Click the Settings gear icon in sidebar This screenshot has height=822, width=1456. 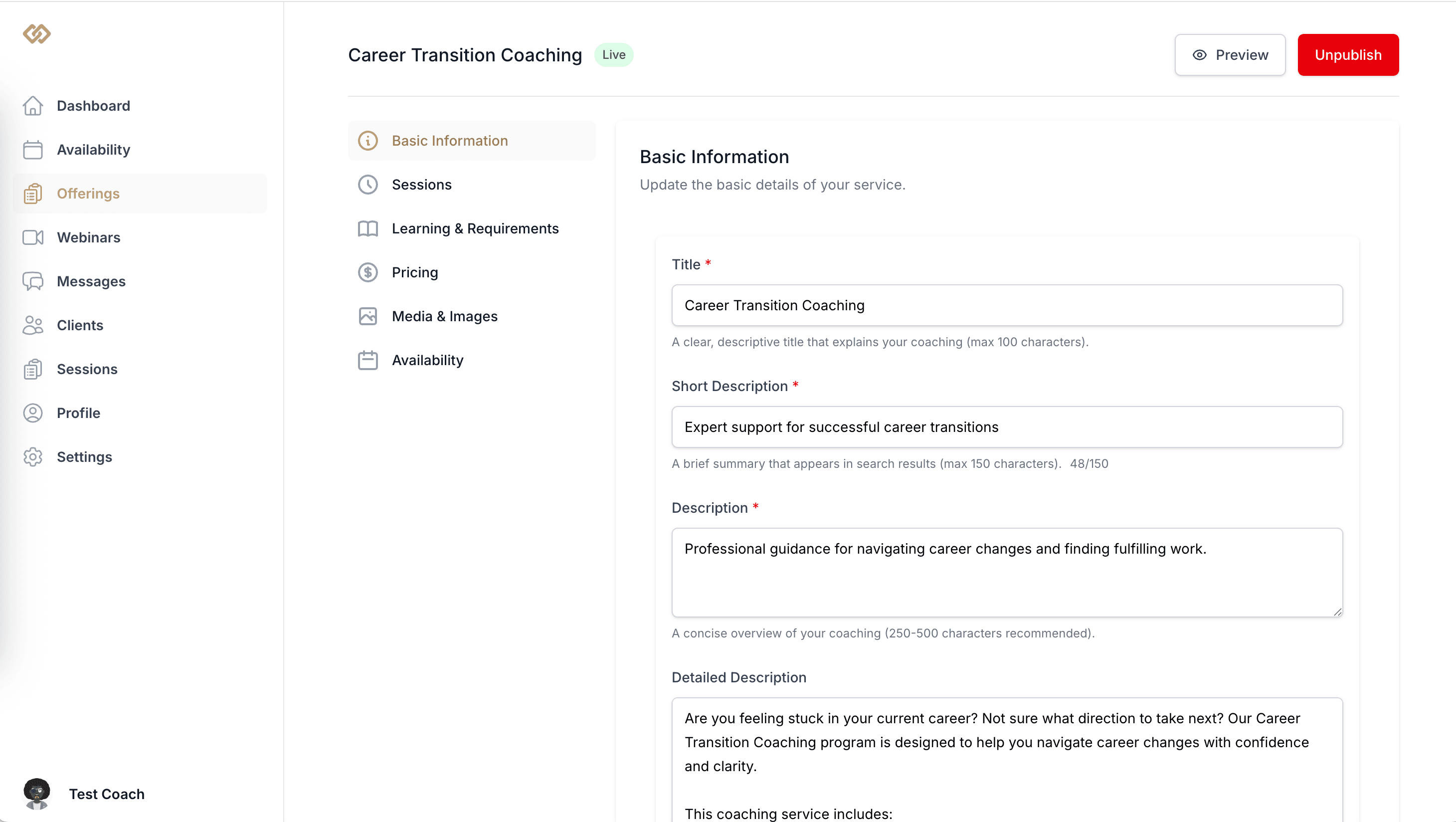pyautogui.click(x=33, y=457)
